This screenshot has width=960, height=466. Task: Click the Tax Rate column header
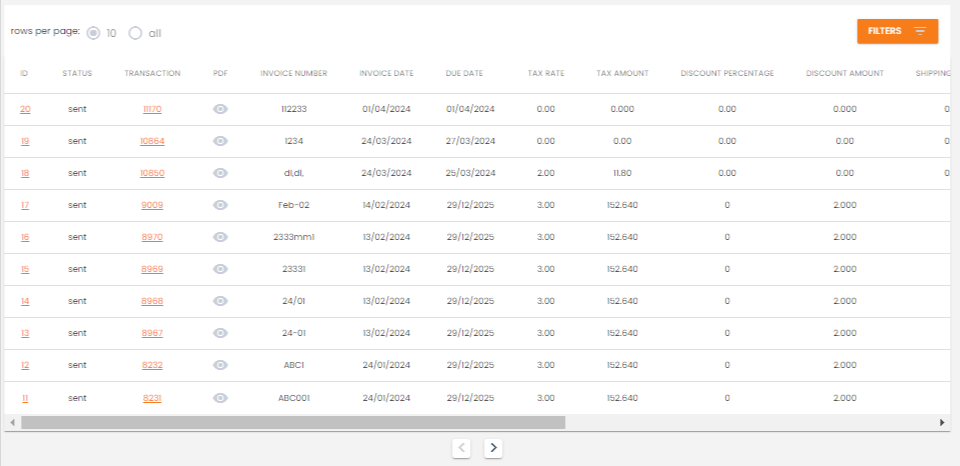point(546,73)
